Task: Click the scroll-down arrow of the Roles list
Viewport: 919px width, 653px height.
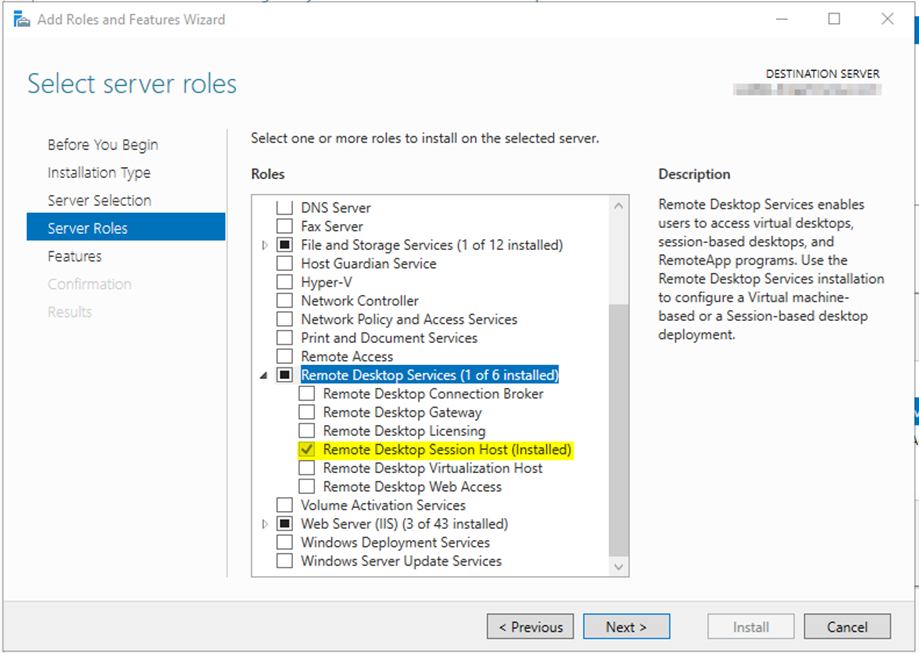Action: coord(619,566)
